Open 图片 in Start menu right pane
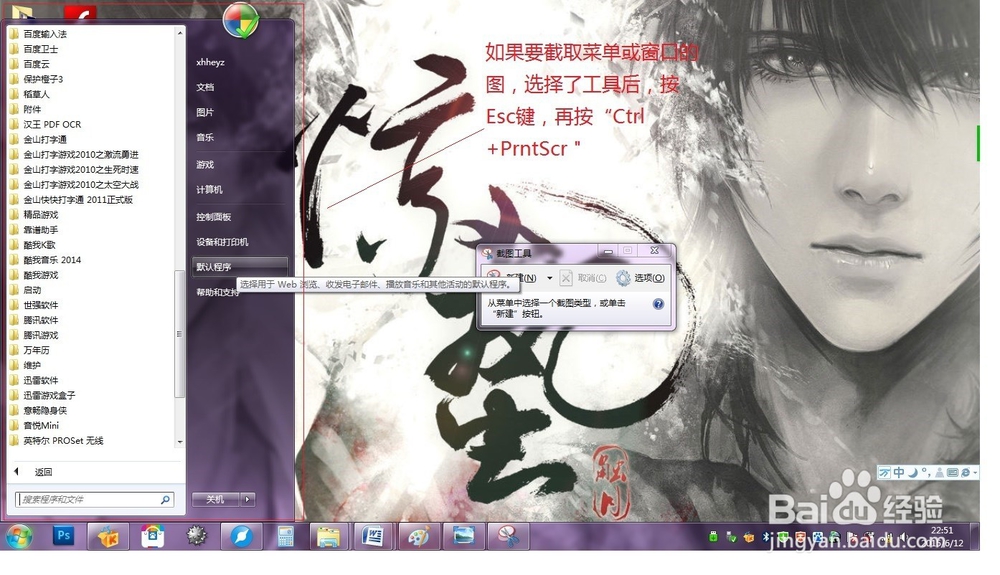The height and width of the screenshot is (575, 1000). pos(205,112)
